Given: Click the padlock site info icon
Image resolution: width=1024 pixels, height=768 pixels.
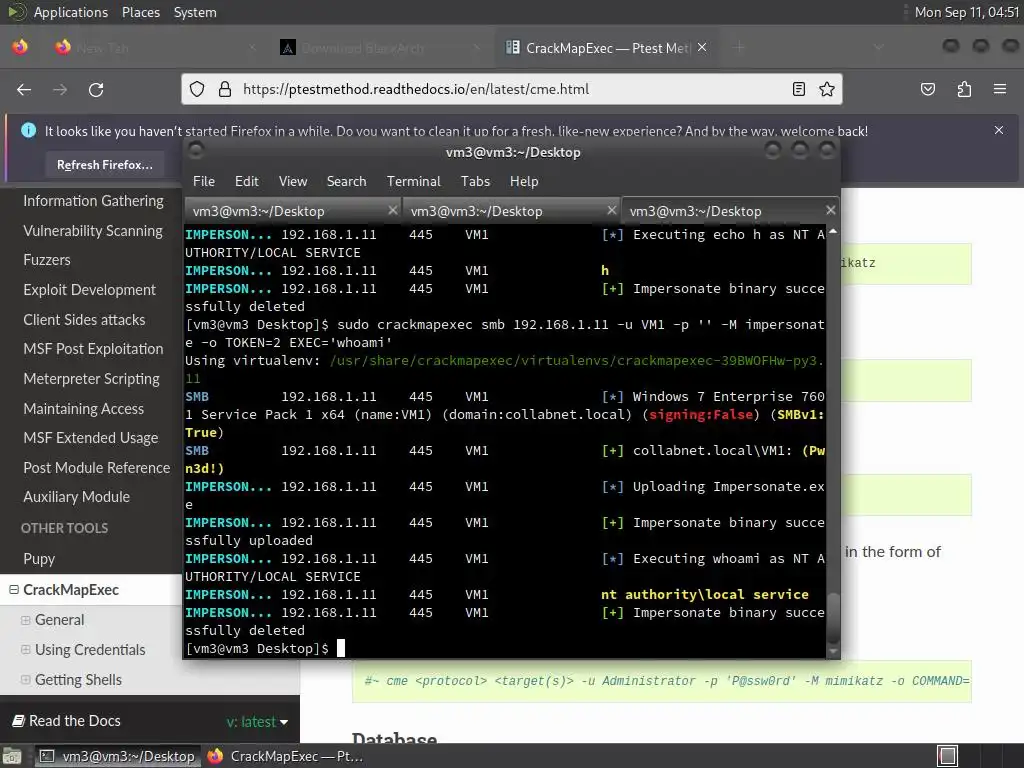Looking at the screenshot, I should (x=225, y=89).
